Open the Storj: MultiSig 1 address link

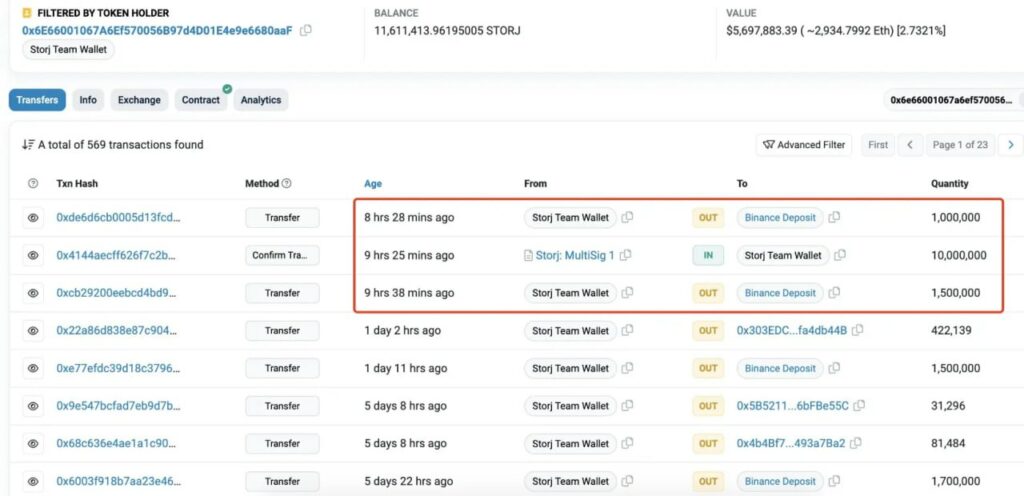click(x=575, y=255)
